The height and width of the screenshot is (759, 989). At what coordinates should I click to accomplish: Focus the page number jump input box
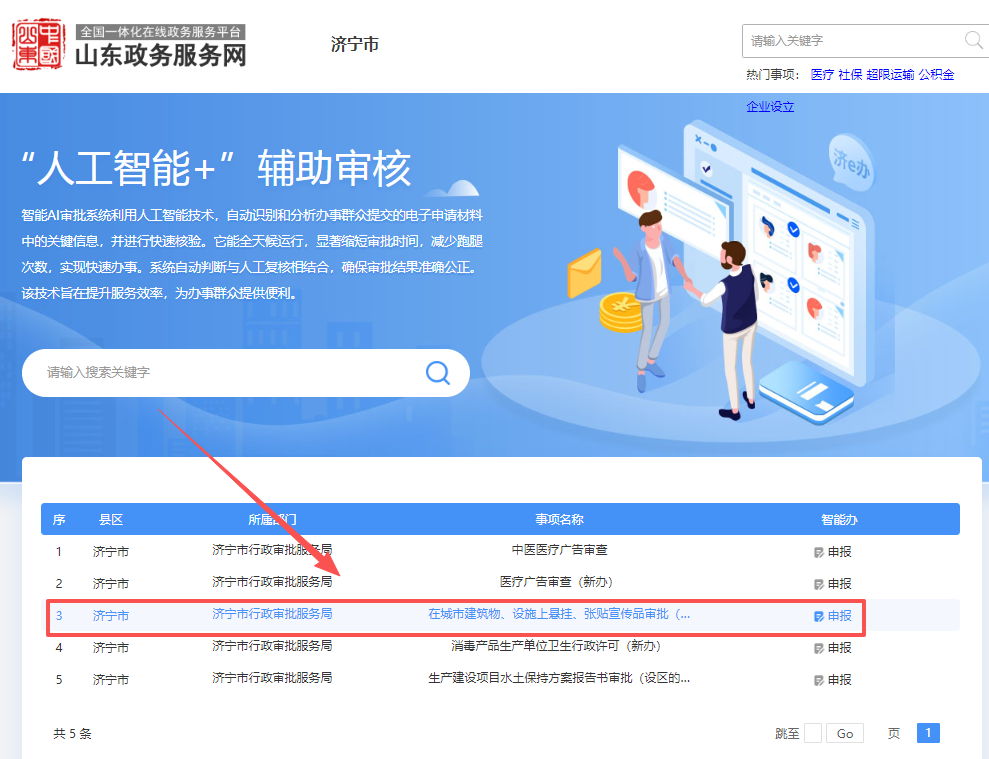point(813,733)
